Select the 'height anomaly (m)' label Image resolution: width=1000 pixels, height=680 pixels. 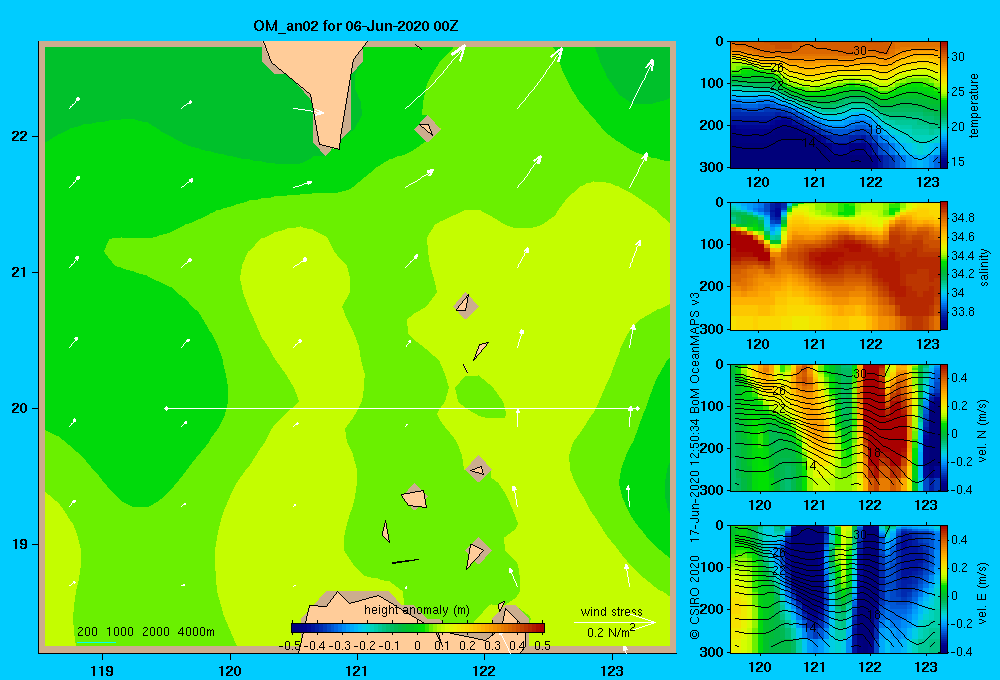click(x=416, y=610)
